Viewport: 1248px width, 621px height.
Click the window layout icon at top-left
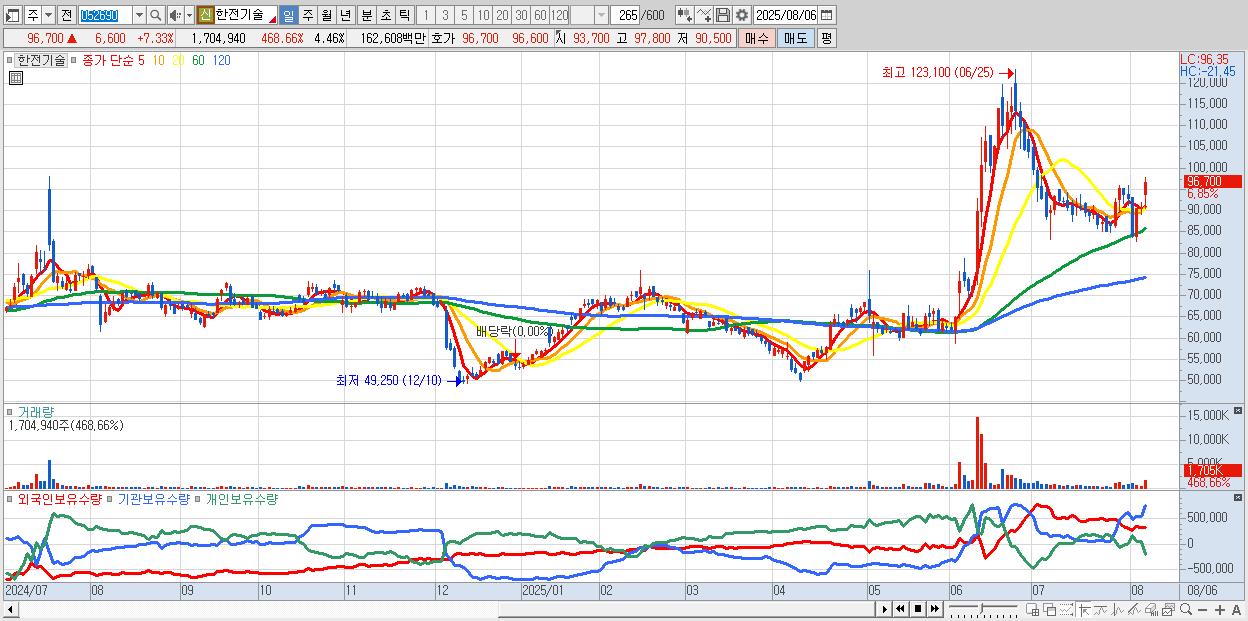[12, 15]
